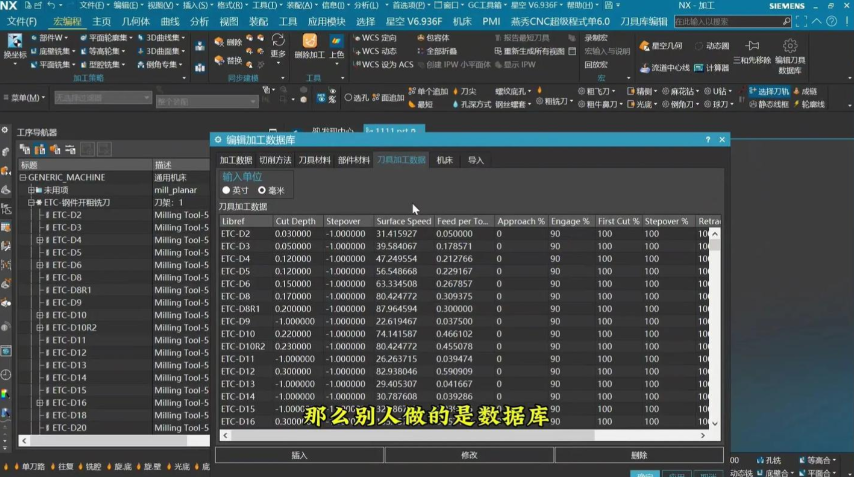
Task: Click the search magnifier icon
Action: click(x=786, y=21)
